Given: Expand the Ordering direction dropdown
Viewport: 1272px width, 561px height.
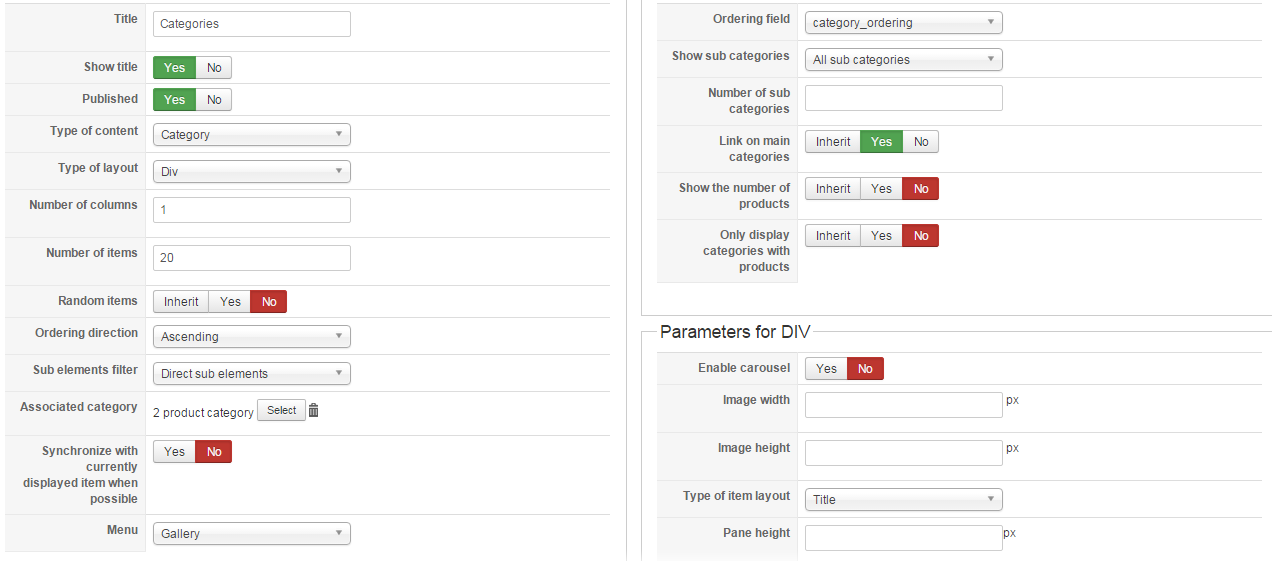Looking at the screenshot, I should (x=251, y=337).
